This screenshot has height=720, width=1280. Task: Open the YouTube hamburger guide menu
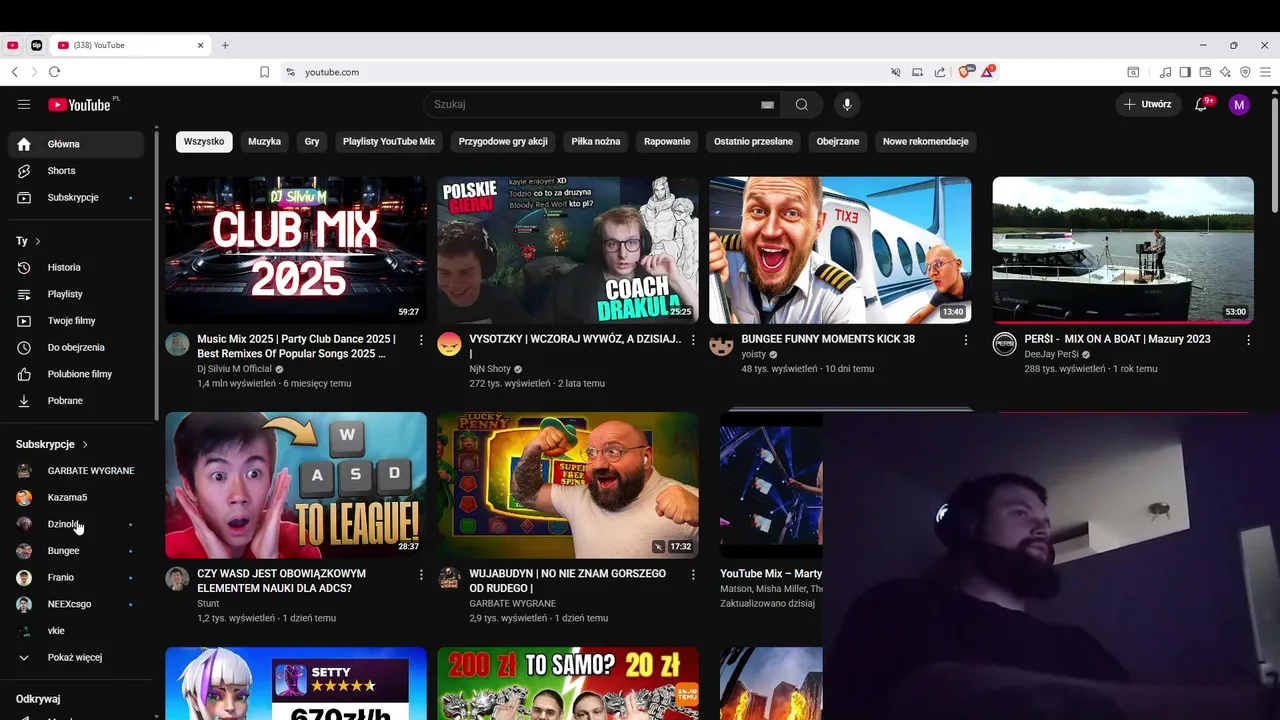click(24, 104)
